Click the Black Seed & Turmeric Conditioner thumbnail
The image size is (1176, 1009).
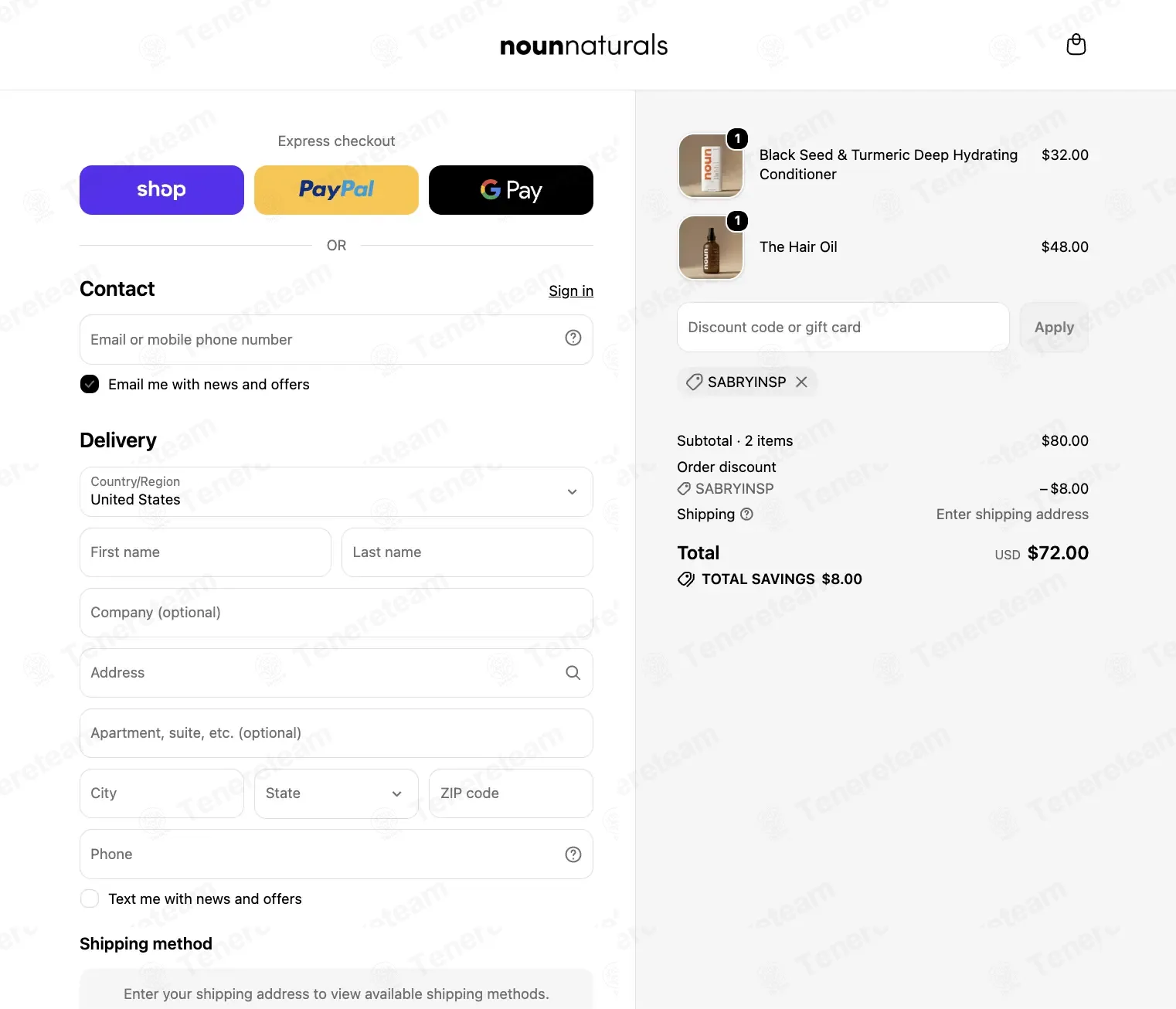click(x=710, y=165)
